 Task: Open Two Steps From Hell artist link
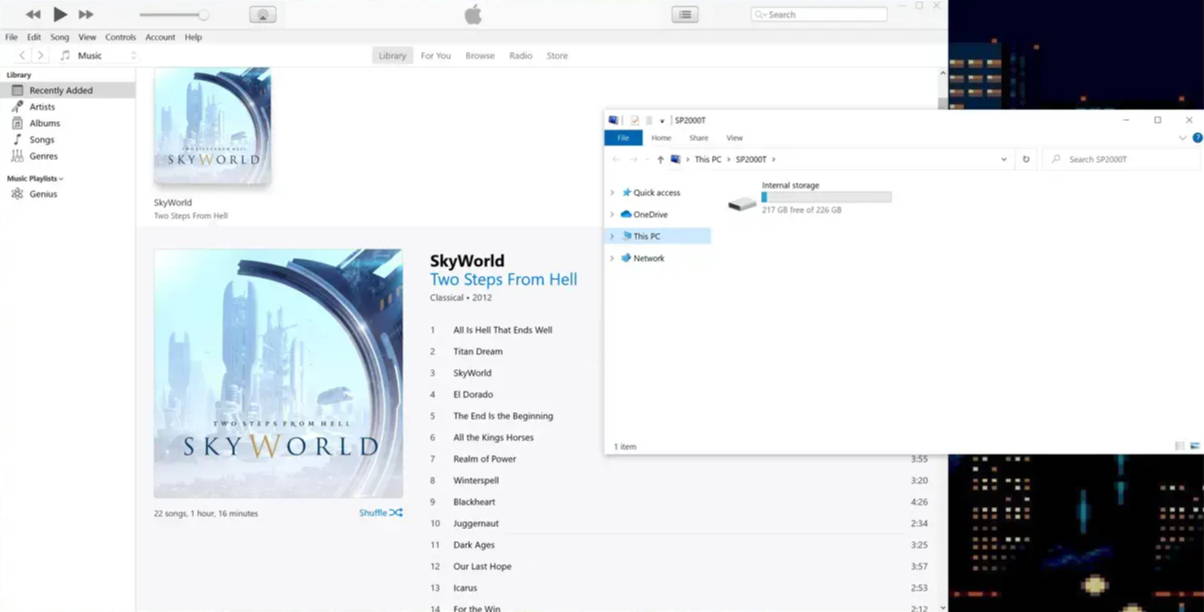point(503,279)
